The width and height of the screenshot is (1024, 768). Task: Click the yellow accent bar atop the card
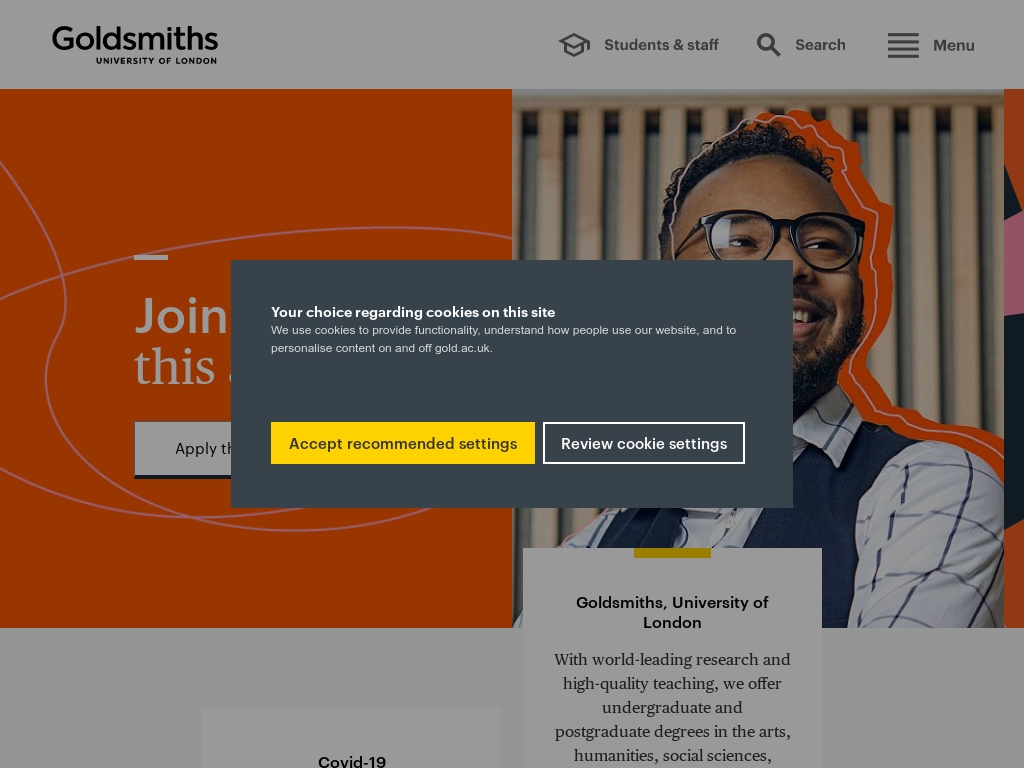(672, 553)
